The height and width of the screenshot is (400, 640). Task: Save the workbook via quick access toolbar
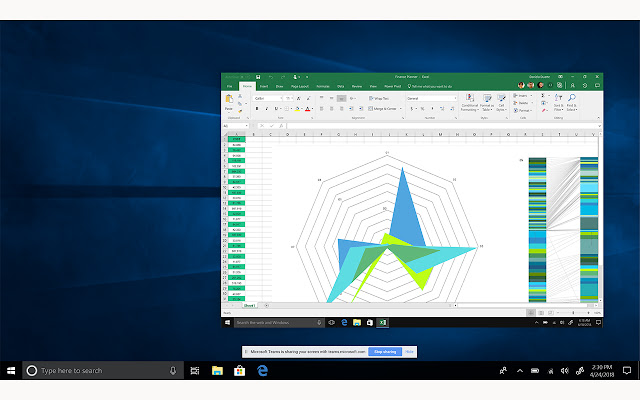tap(258, 77)
